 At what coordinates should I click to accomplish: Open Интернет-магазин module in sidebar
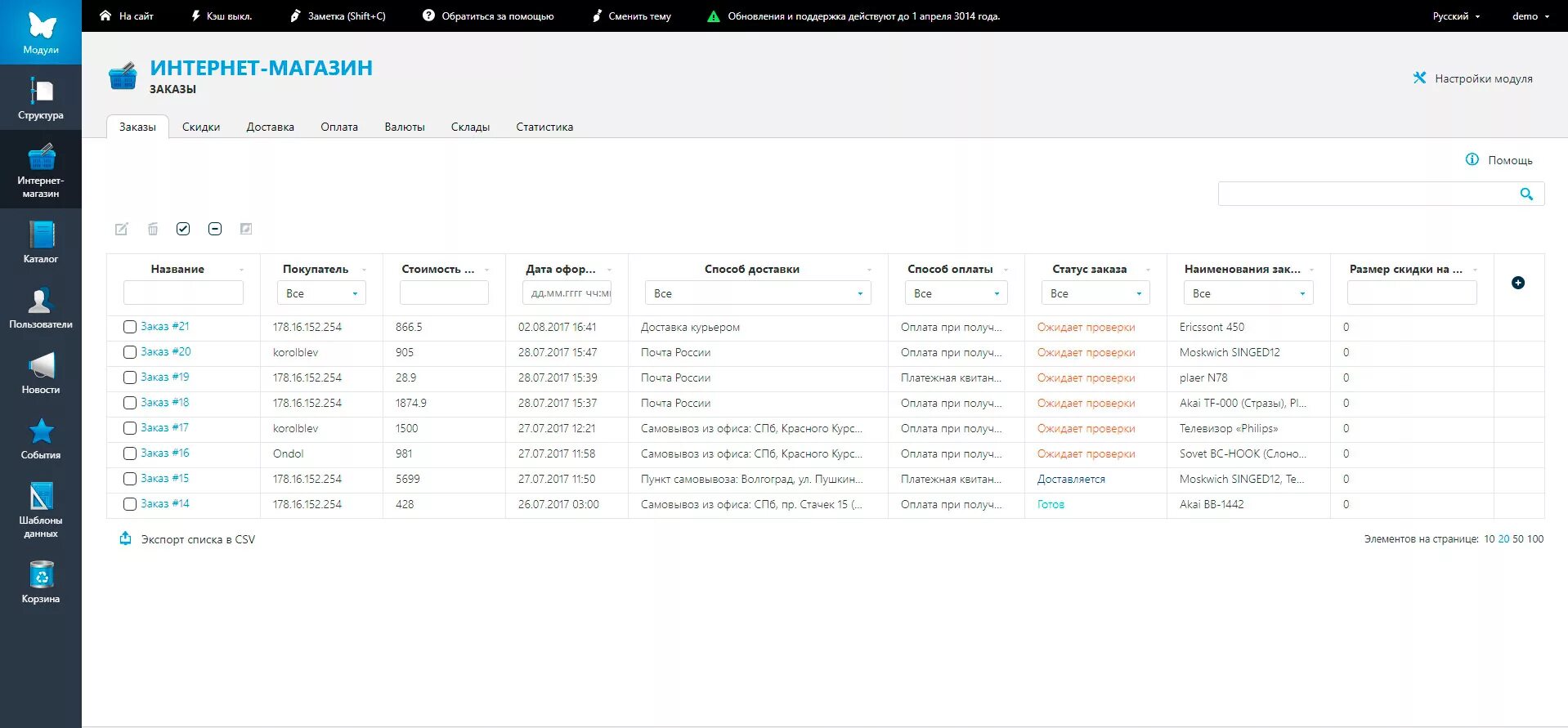click(x=41, y=169)
